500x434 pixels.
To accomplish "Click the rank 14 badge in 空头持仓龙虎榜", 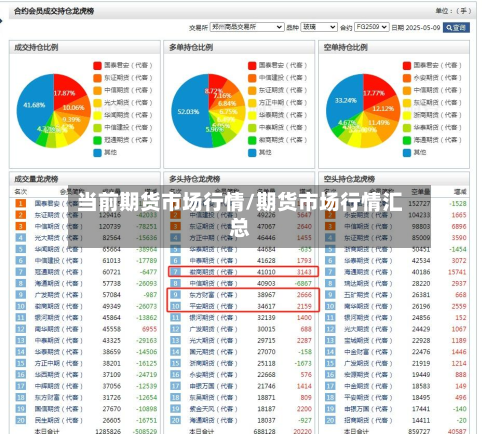I will tap(330, 352).
